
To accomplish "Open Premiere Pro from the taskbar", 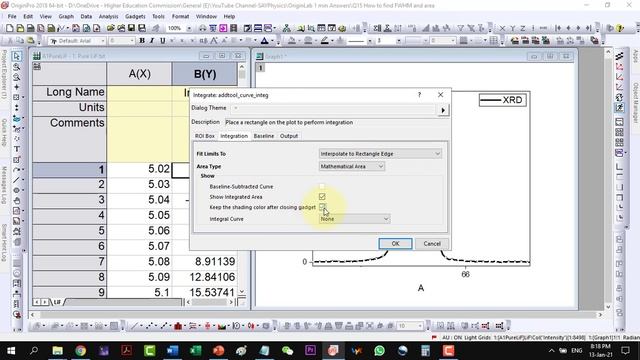I will point(310,351).
